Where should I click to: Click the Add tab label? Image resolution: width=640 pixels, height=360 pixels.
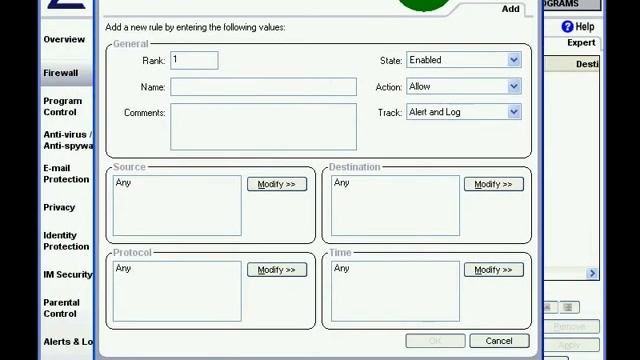pyautogui.click(x=510, y=9)
